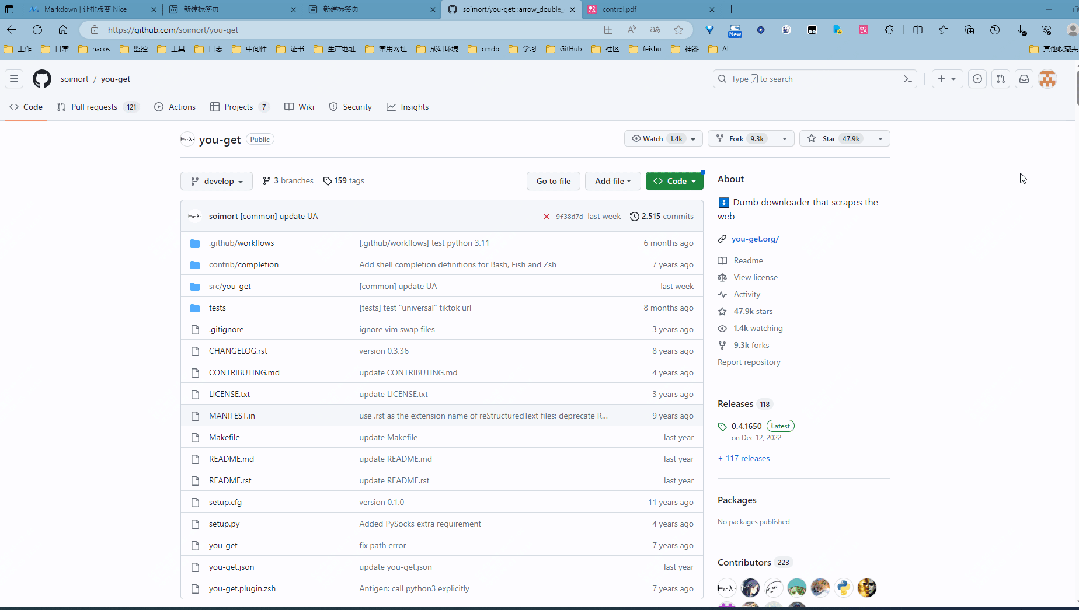Screen dimensions: 1079x610
Task: Open the tests folder
Action: tap(217, 308)
